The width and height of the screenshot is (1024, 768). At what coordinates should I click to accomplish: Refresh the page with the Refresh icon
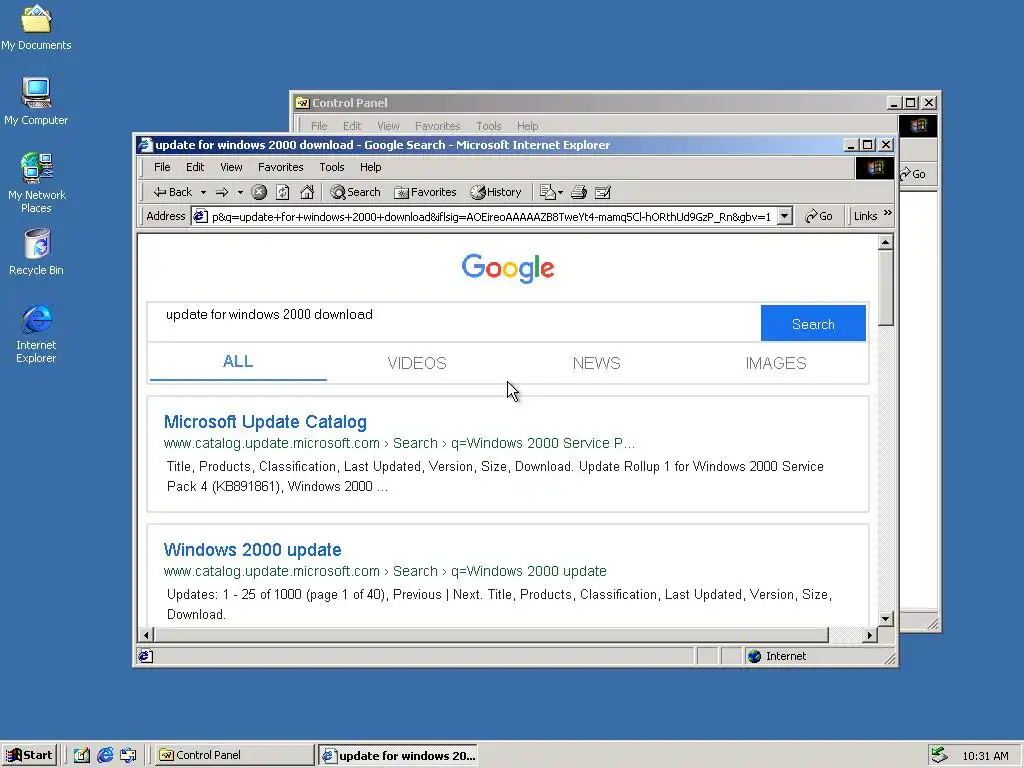click(283, 192)
